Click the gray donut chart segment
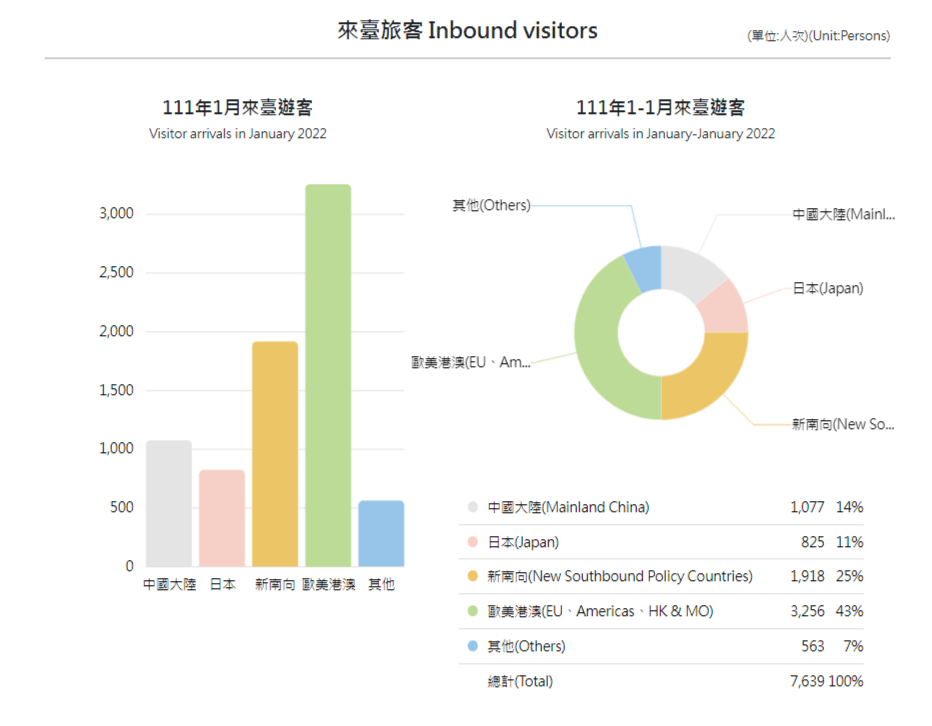The height and width of the screenshot is (726, 932). point(695,268)
